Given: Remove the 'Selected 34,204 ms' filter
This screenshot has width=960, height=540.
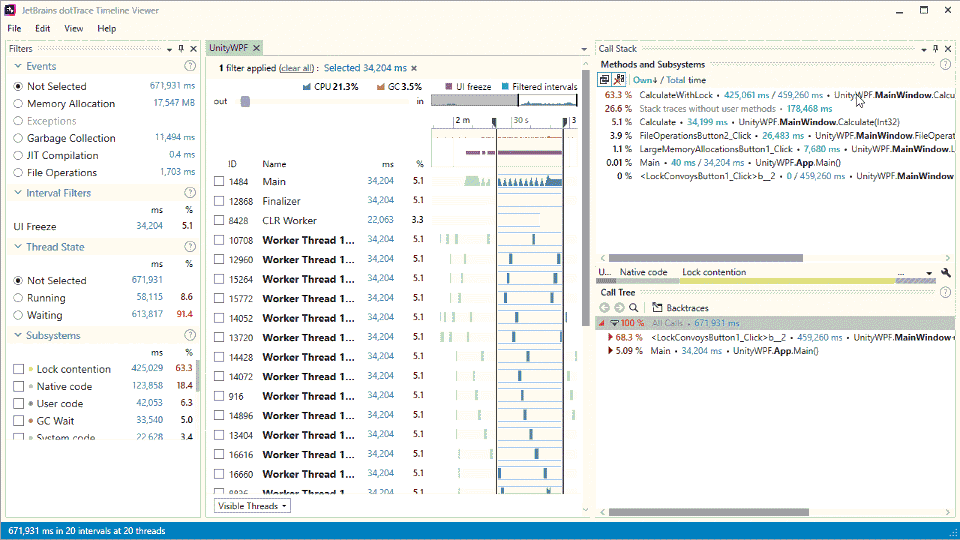Looking at the screenshot, I should point(414,68).
